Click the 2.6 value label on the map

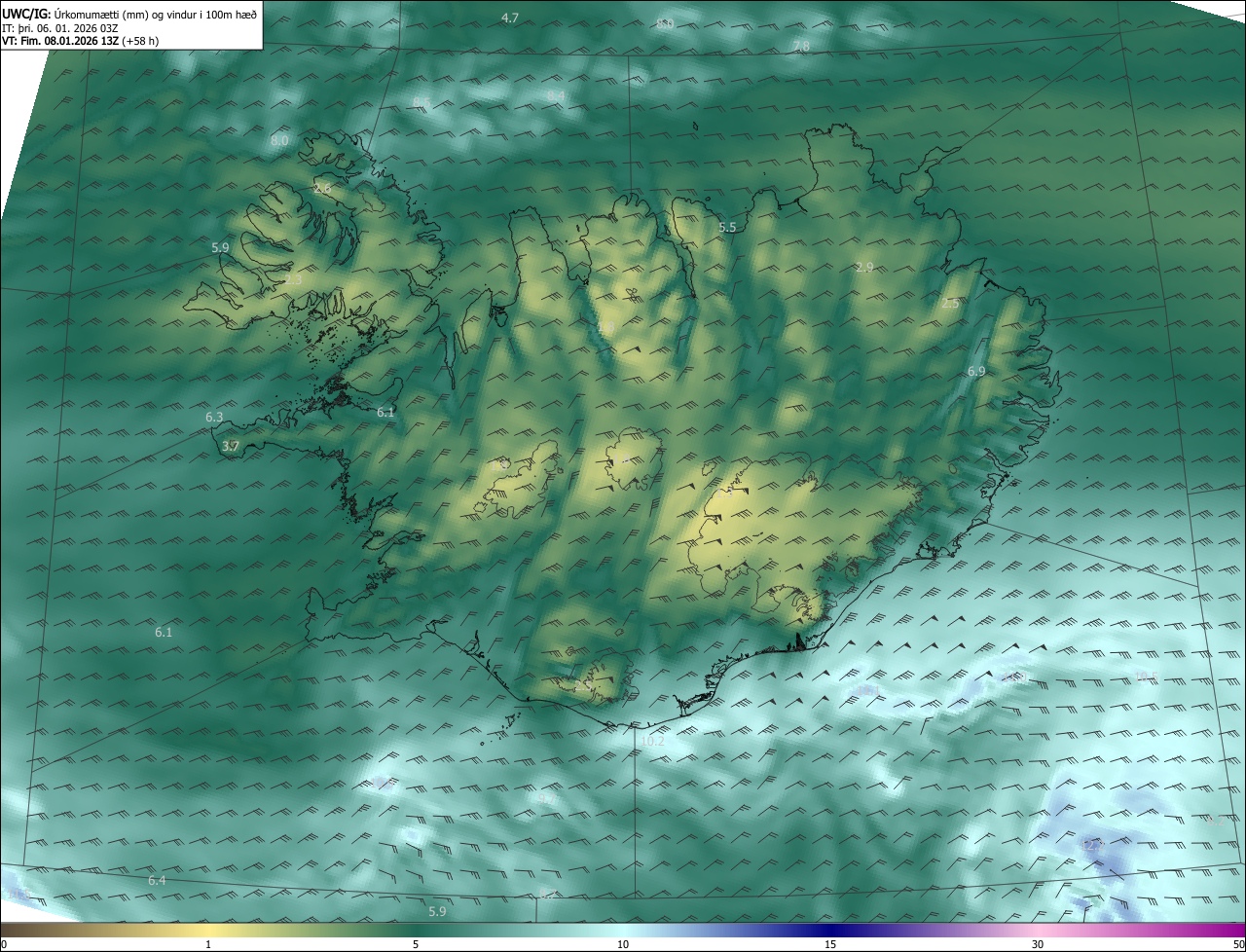tap(322, 188)
